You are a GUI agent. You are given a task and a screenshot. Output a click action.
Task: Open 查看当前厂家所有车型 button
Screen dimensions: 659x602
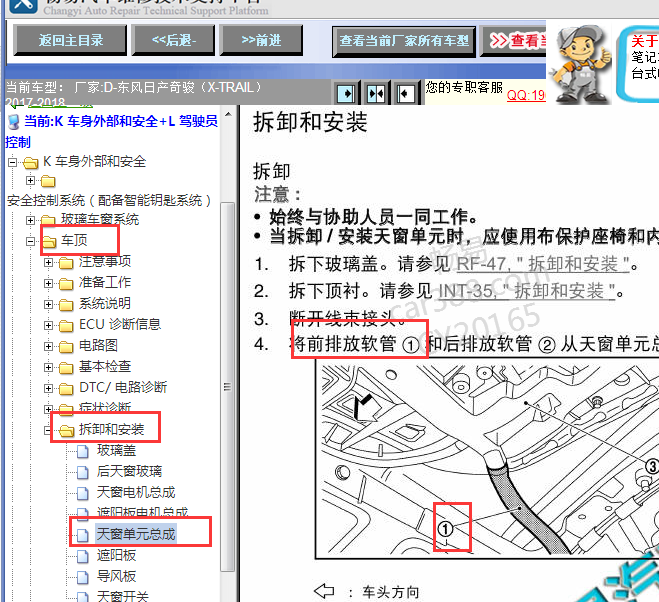click(404, 41)
